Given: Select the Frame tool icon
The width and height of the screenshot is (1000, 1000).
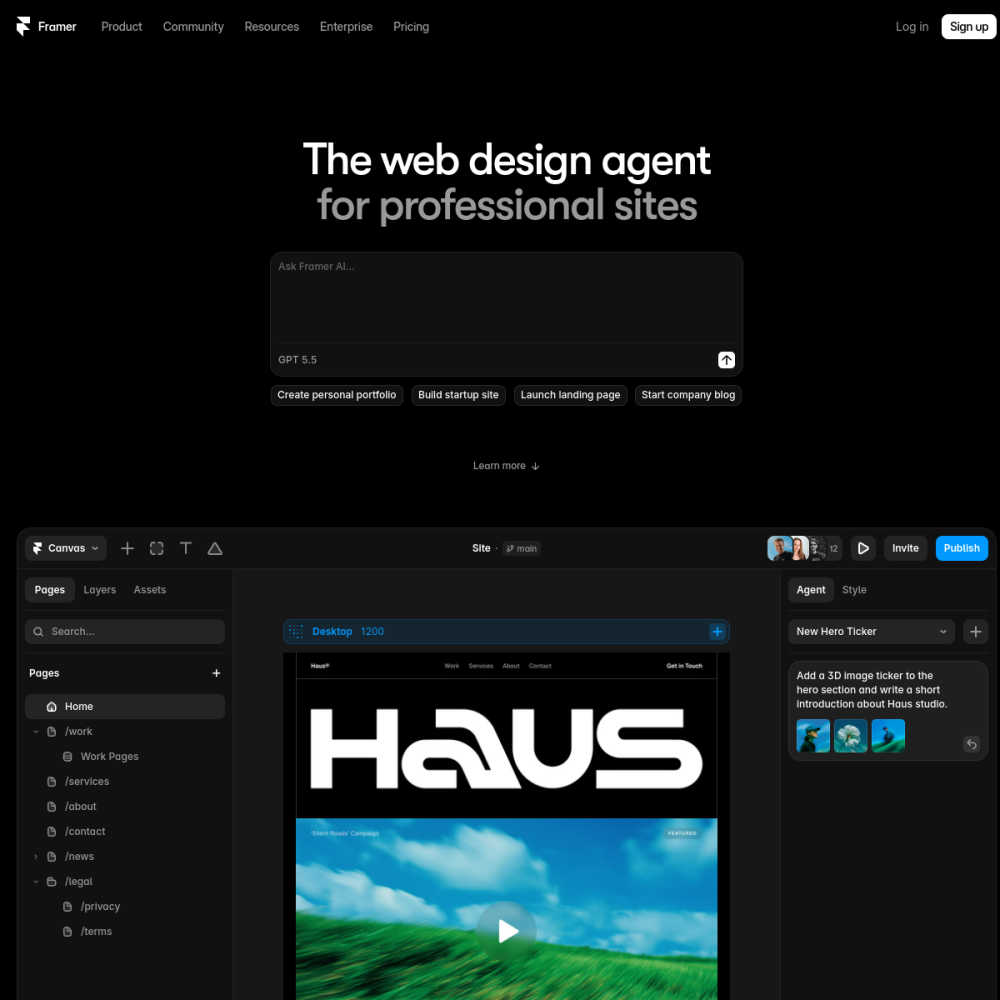Looking at the screenshot, I should tap(157, 548).
